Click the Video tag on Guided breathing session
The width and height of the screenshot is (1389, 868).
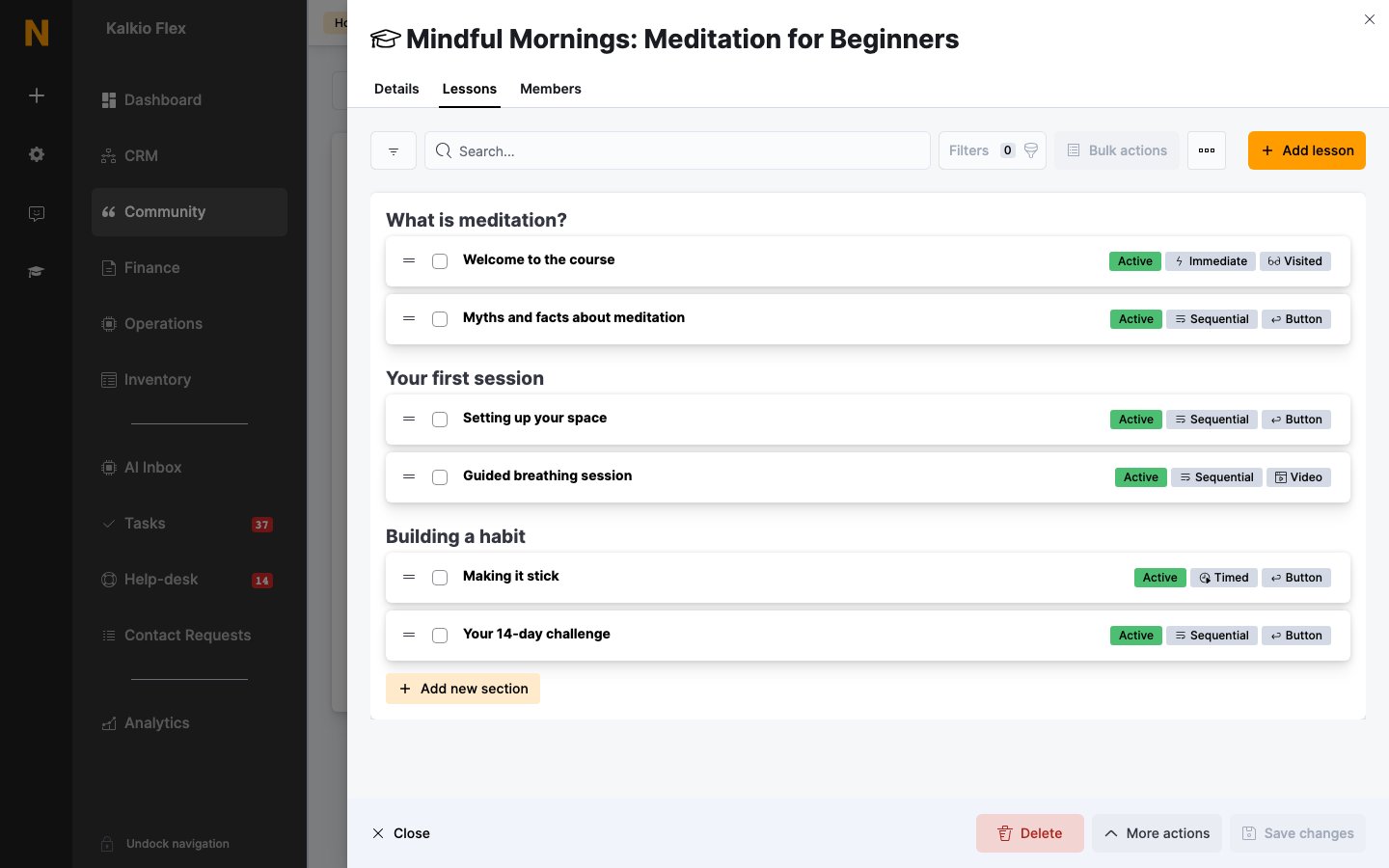[1298, 477]
